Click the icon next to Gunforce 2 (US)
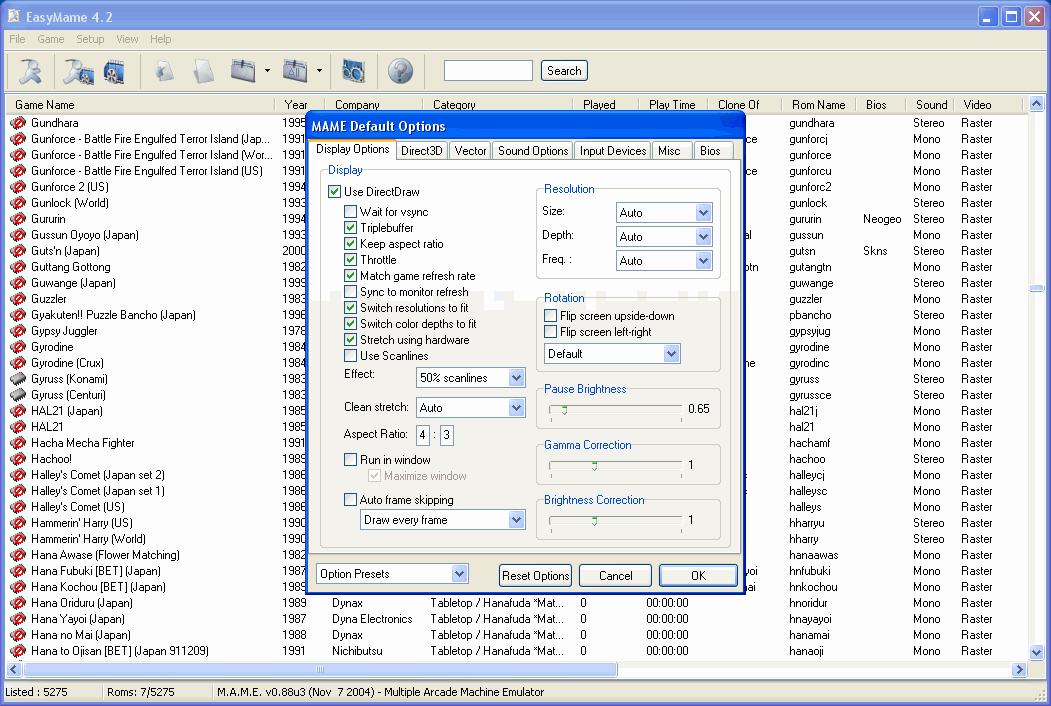The height and width of the screenshot is (706, 1051). [18, 187]
